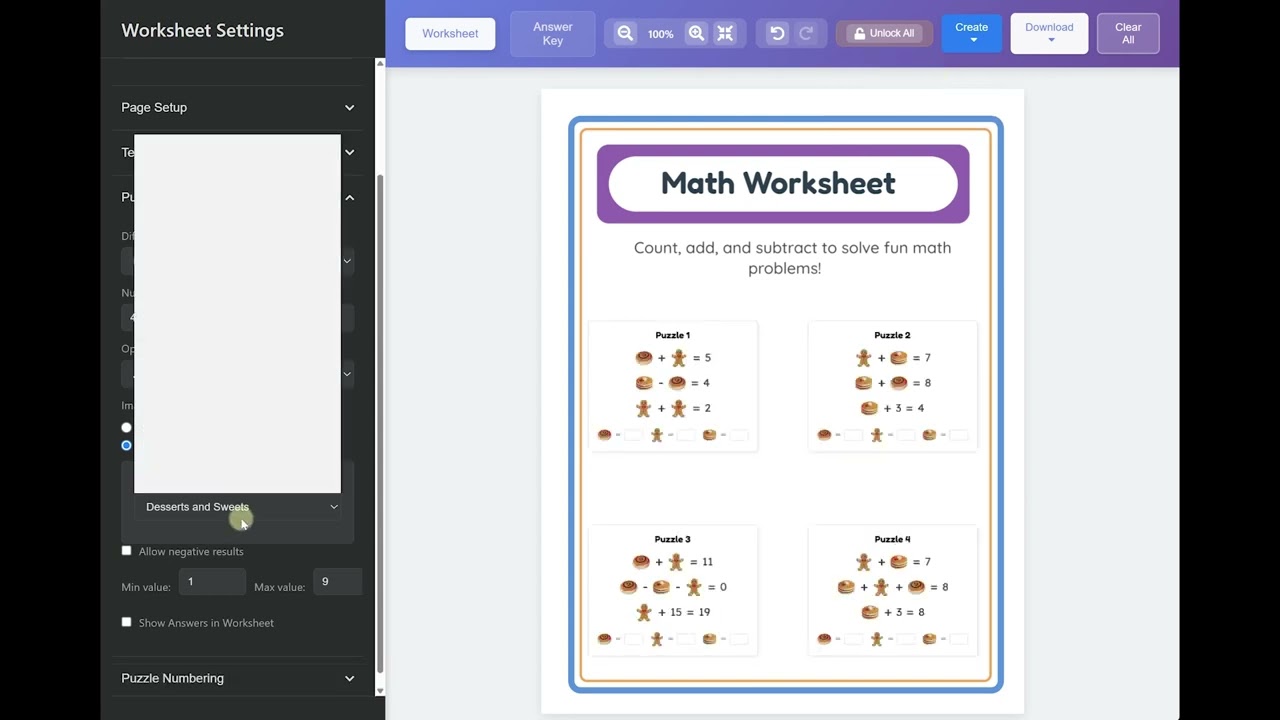Image resolution: width=1280 pixels, height=720 pixels.
Task: Click the fit-to-screen arrows icon
Action: (x=726, y=33)
